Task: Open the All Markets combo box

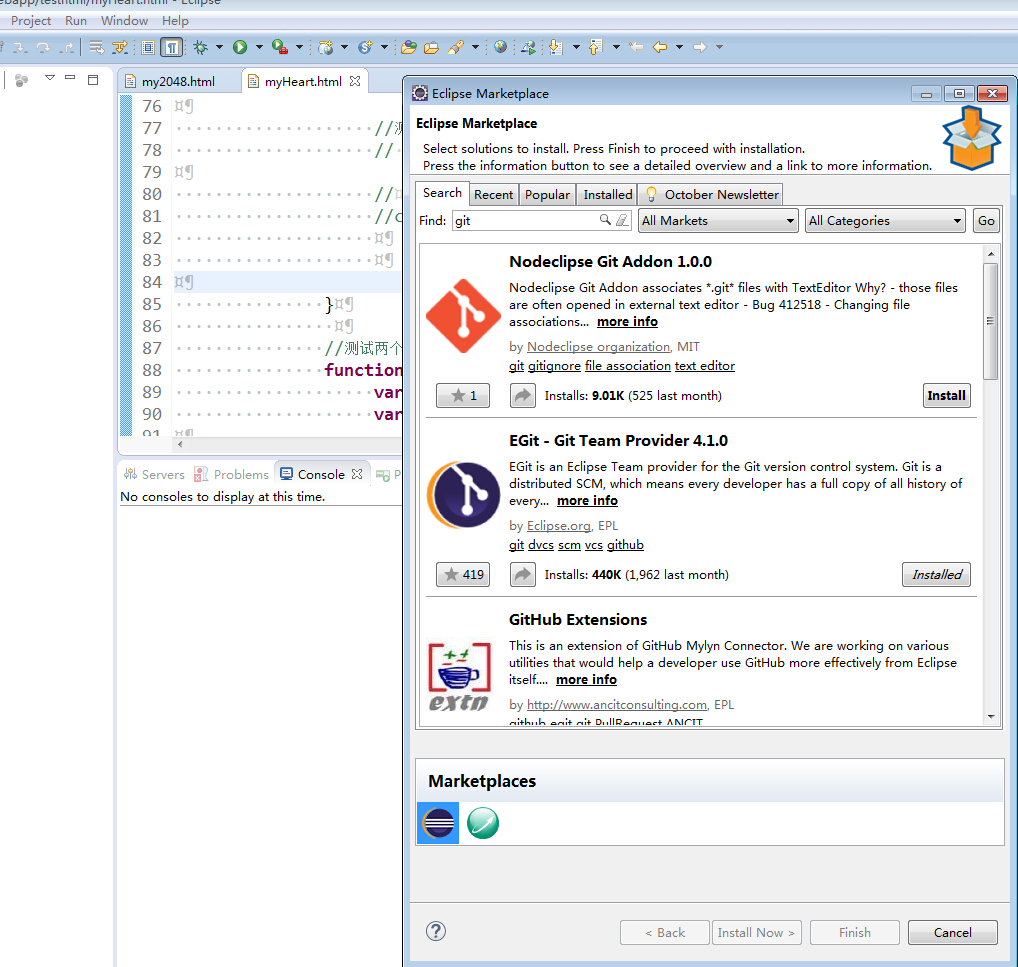Action: [718, 221]
